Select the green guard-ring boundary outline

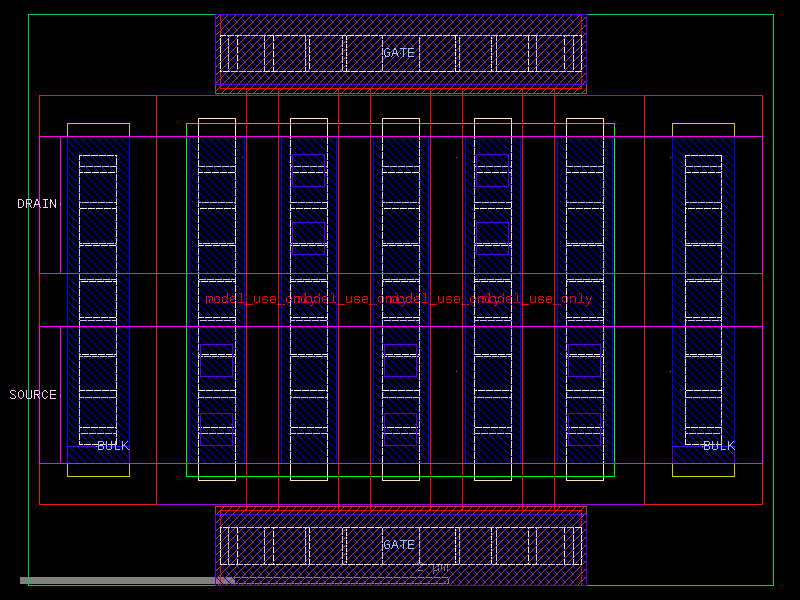(x=188, y=300)
